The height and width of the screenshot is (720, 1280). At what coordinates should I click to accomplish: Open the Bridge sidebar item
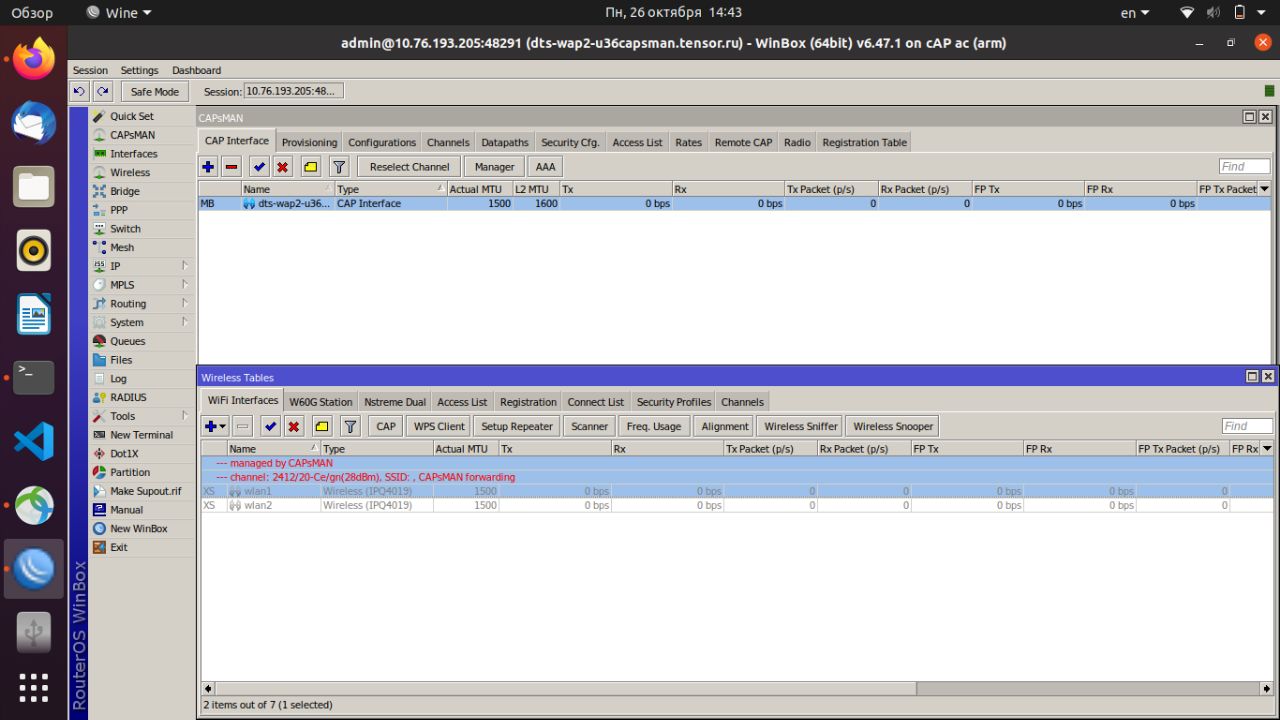coord(125,191)
